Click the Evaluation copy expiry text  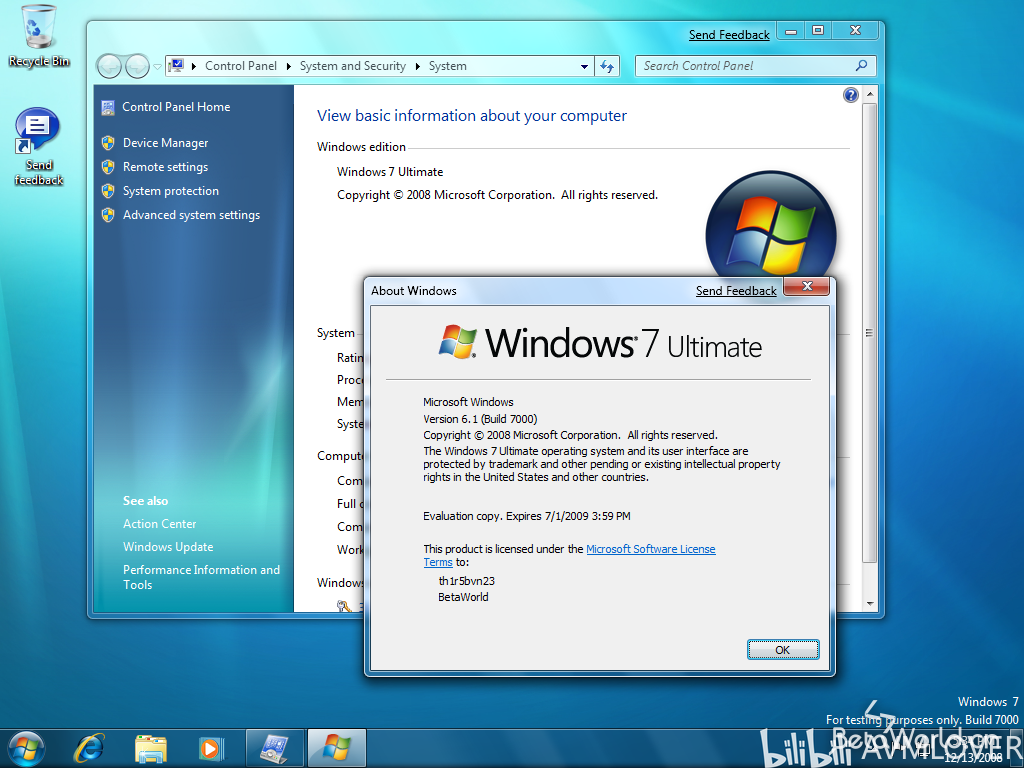[x=526, y=516]
